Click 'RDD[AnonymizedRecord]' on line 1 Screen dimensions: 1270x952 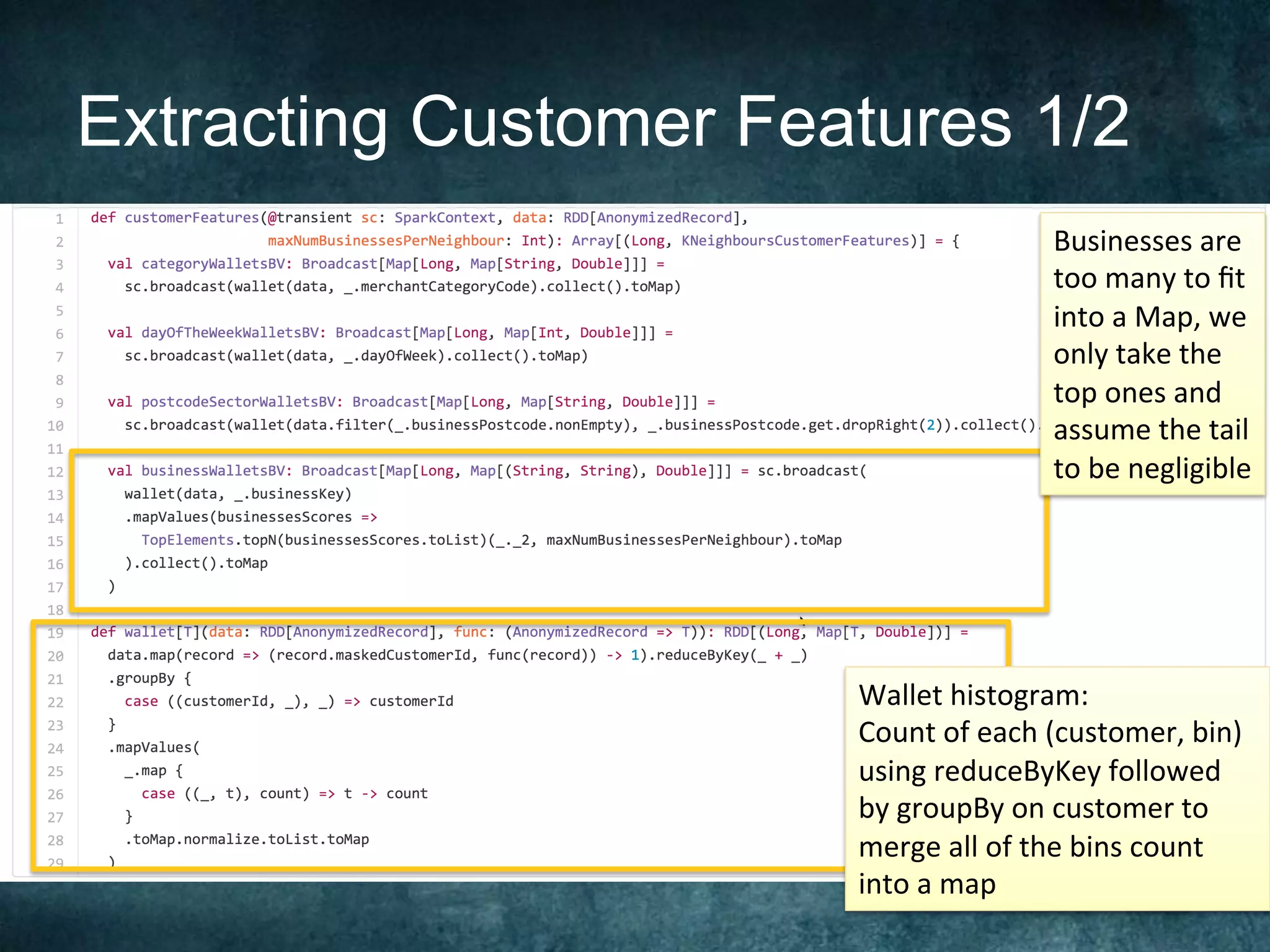coord(652,218)
